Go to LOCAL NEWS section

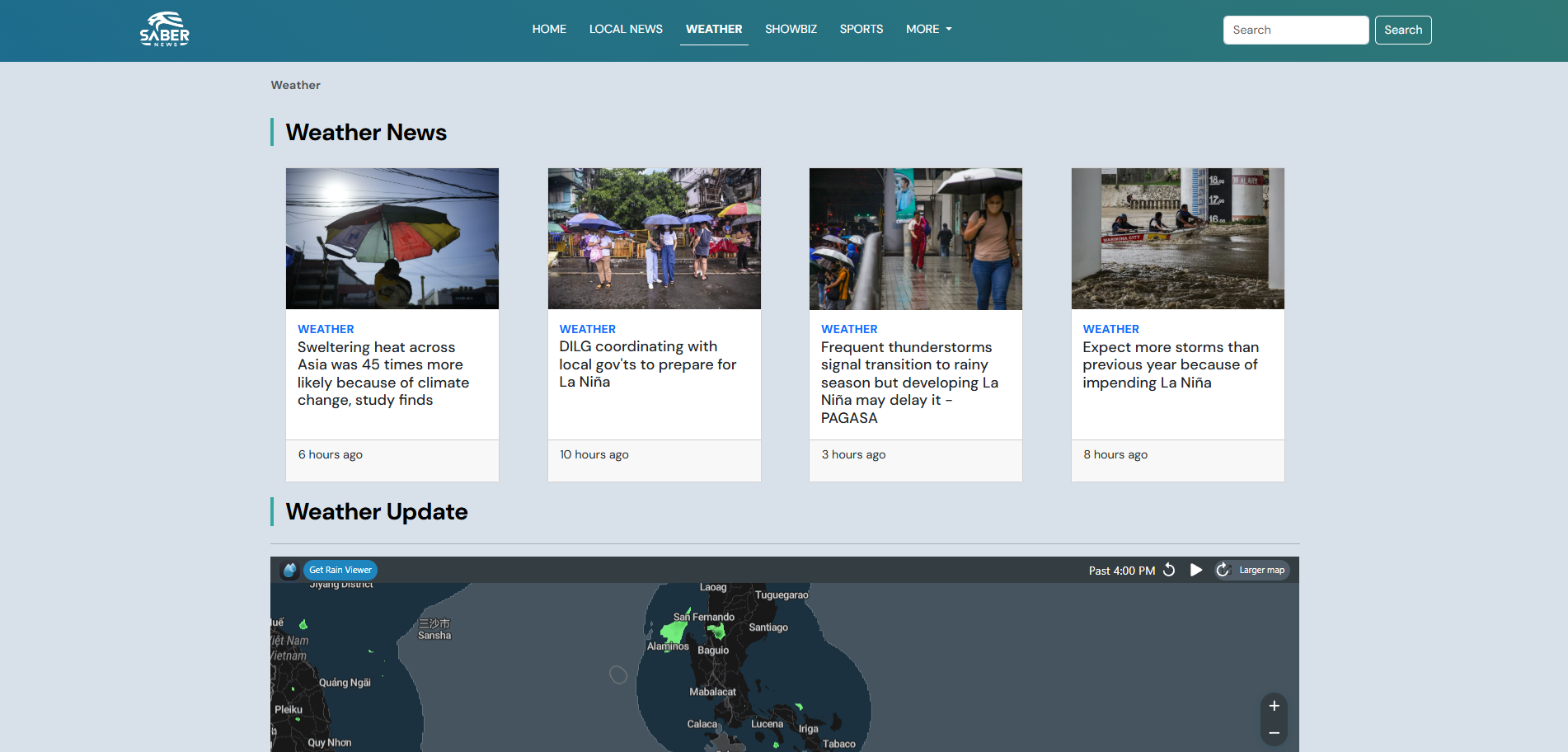pos(626,29)
